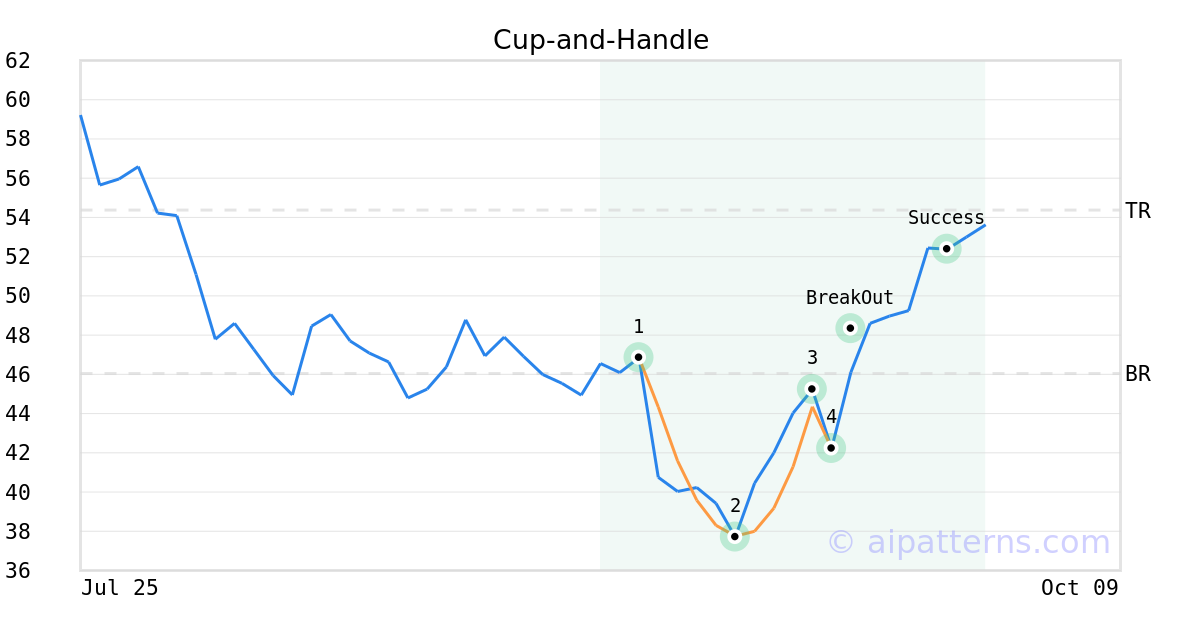Click the 42 price axis label

tap(18, 452)
